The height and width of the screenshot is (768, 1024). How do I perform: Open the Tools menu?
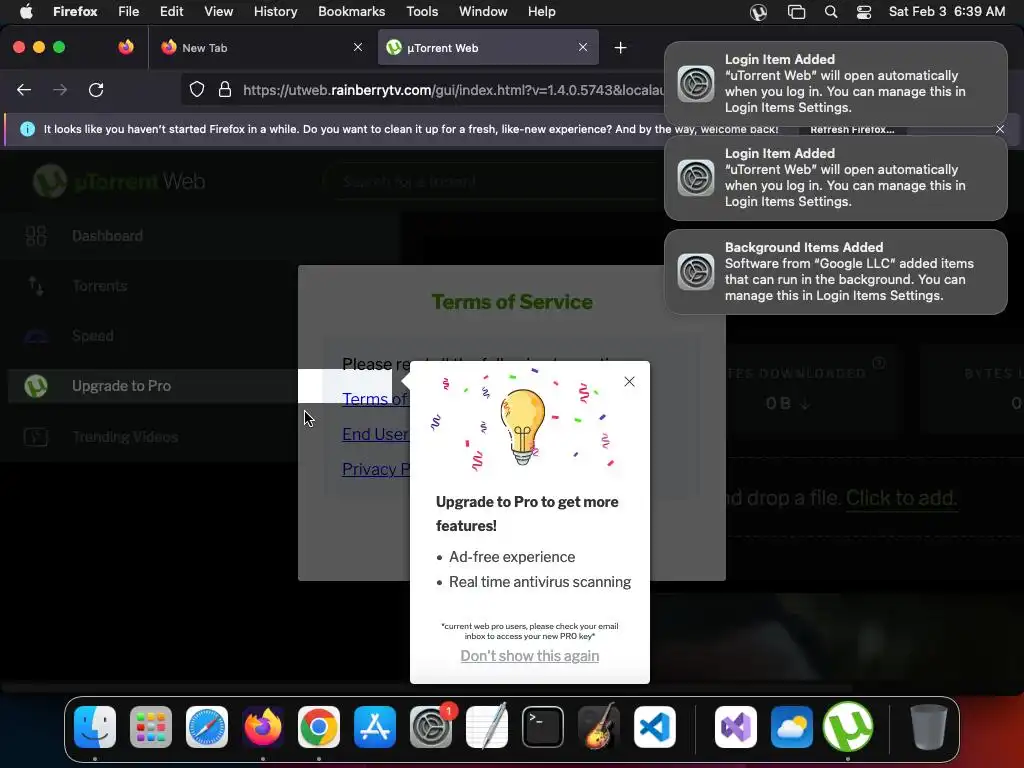[422, 12]
